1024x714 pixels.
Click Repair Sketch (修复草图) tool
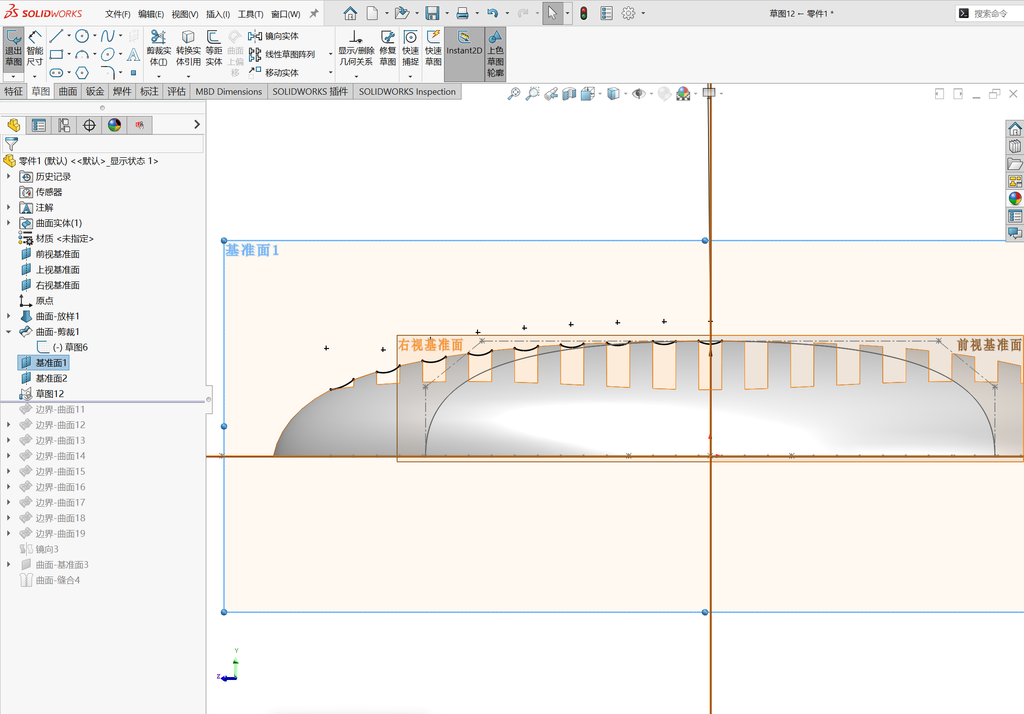387,48
